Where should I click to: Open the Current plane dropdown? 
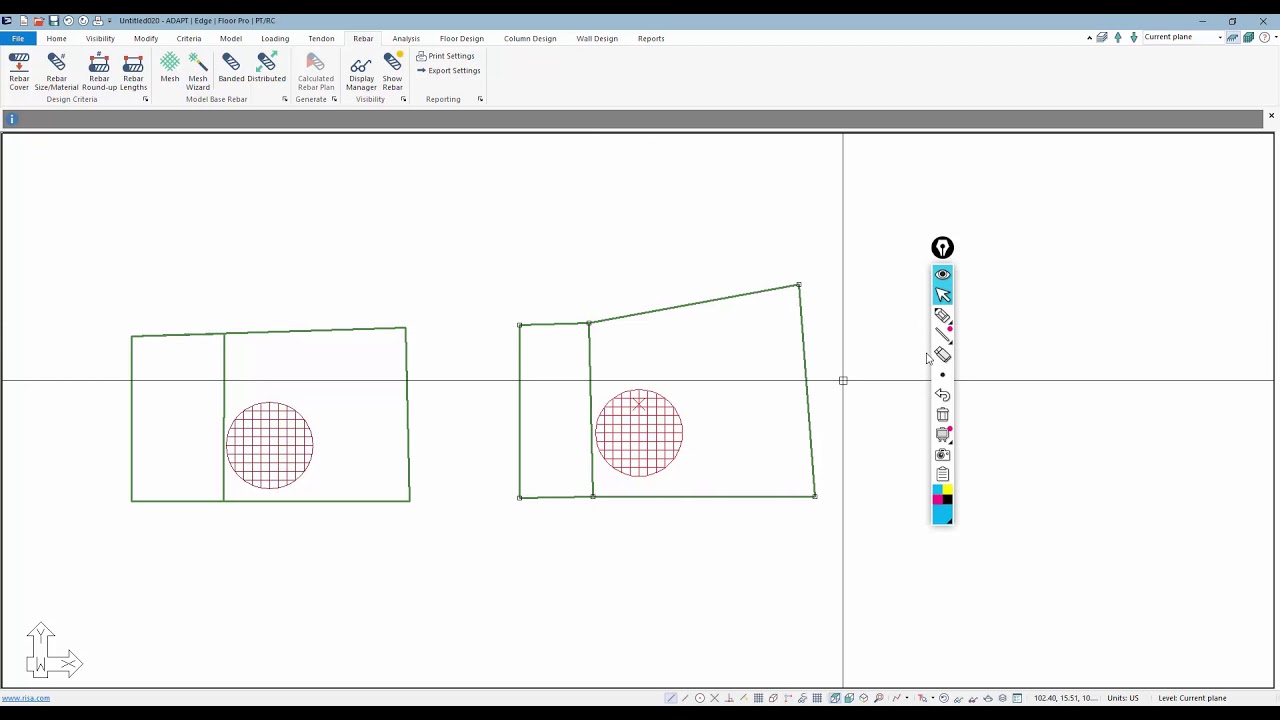(x=1183, y=37)
